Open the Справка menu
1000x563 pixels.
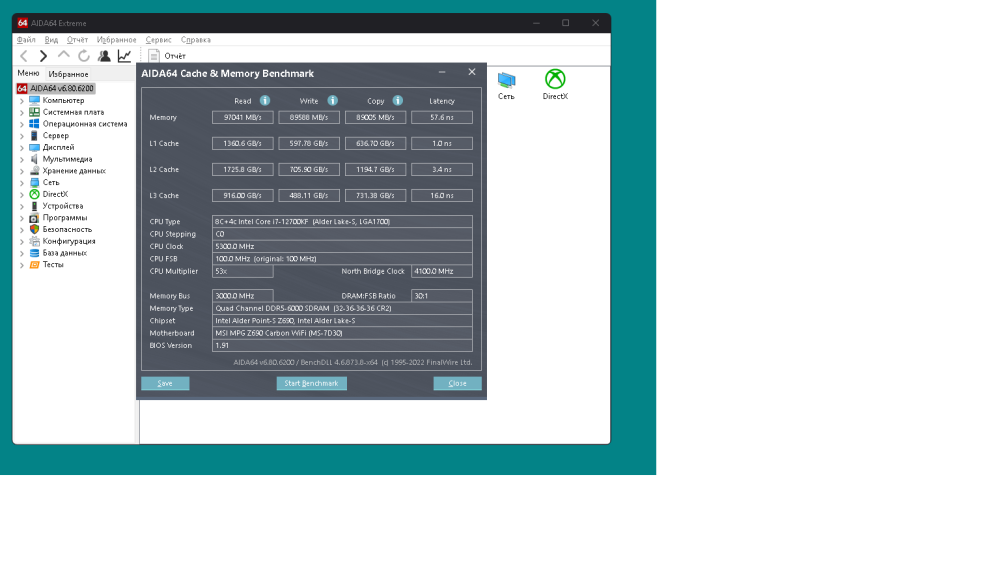click(195, 40)
